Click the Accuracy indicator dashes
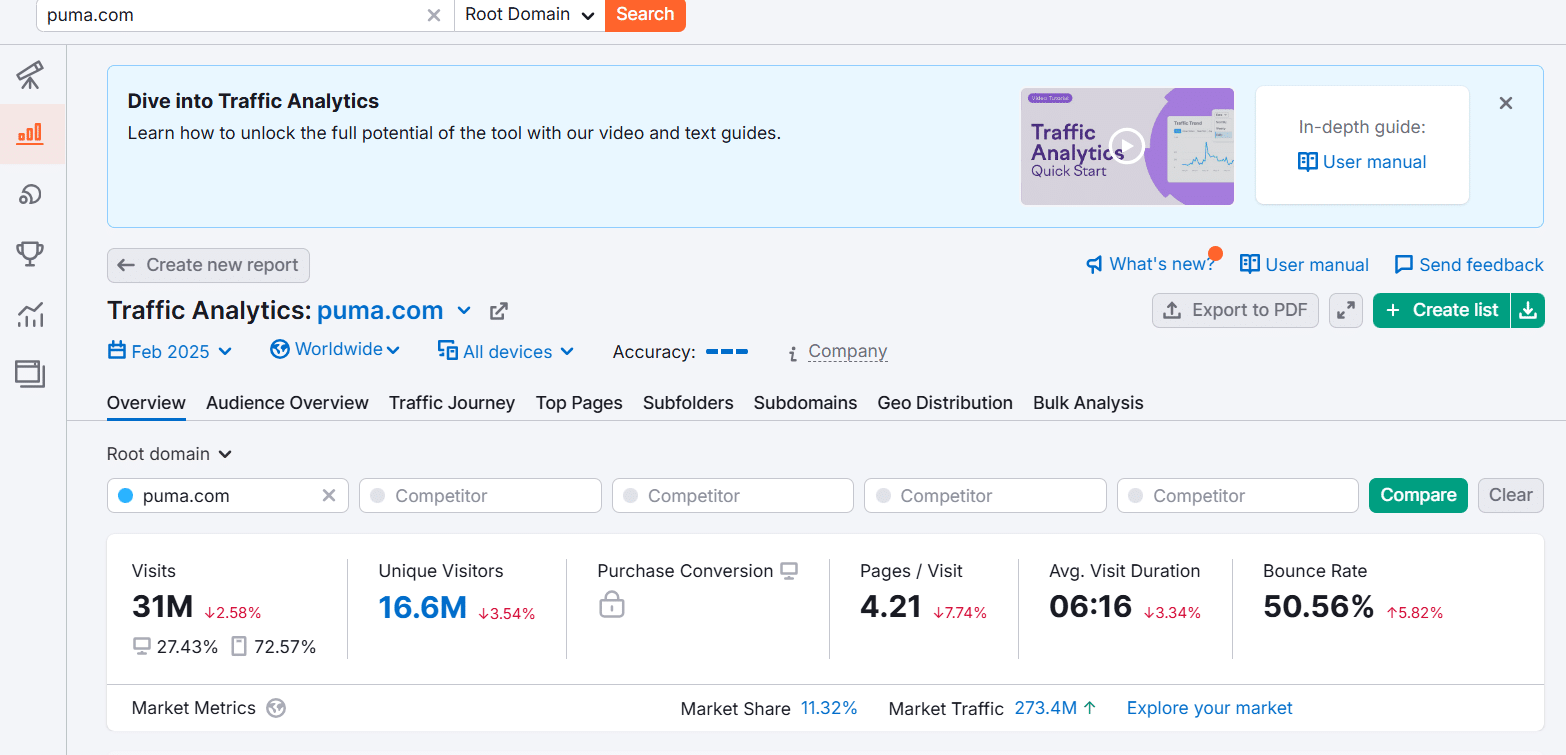The image size is (1566, 755). [727, 352]
